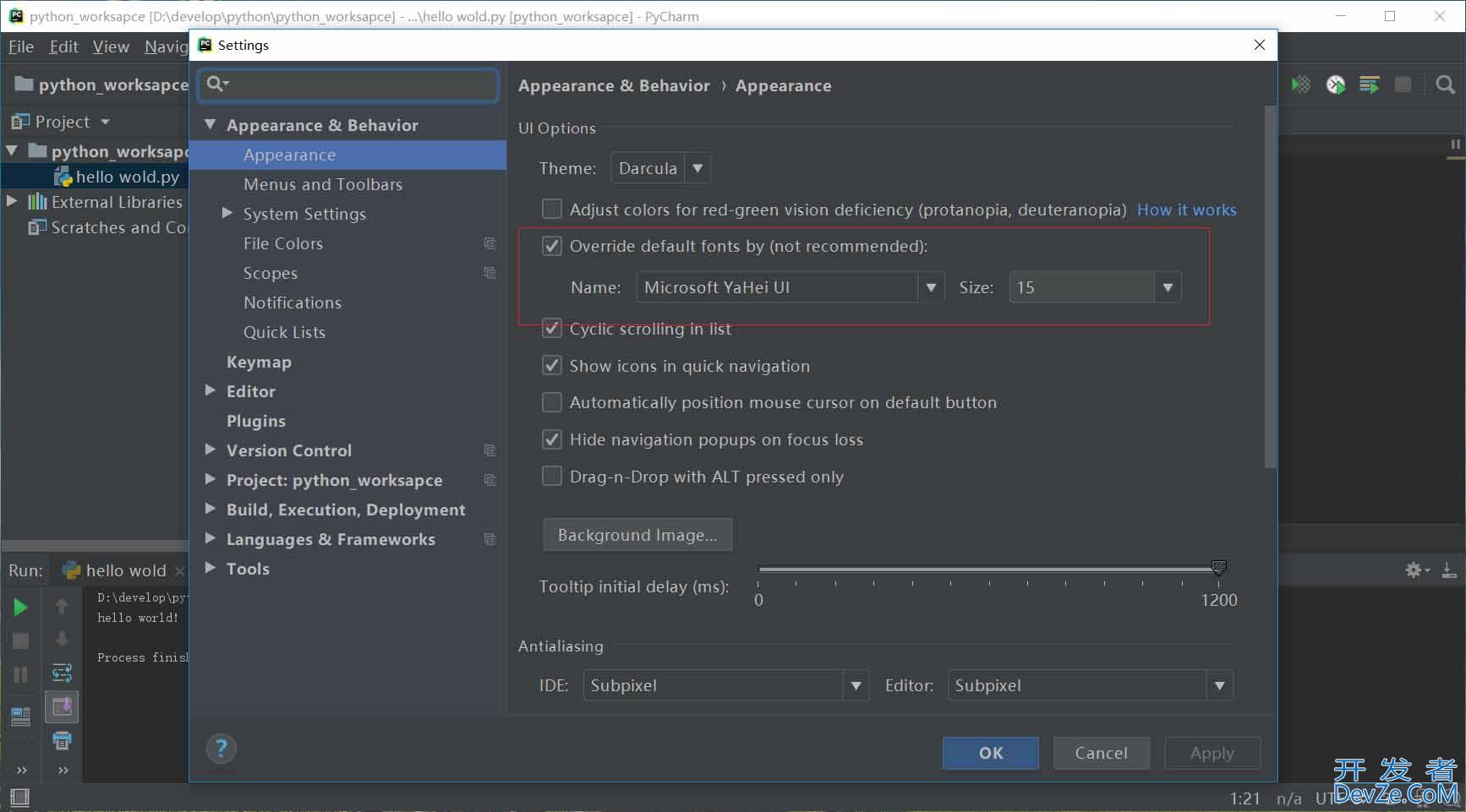Open Editor antialiasing Subpixel dropdown
Viewport: 1466px width, 812px height.
pos(1091,685)
